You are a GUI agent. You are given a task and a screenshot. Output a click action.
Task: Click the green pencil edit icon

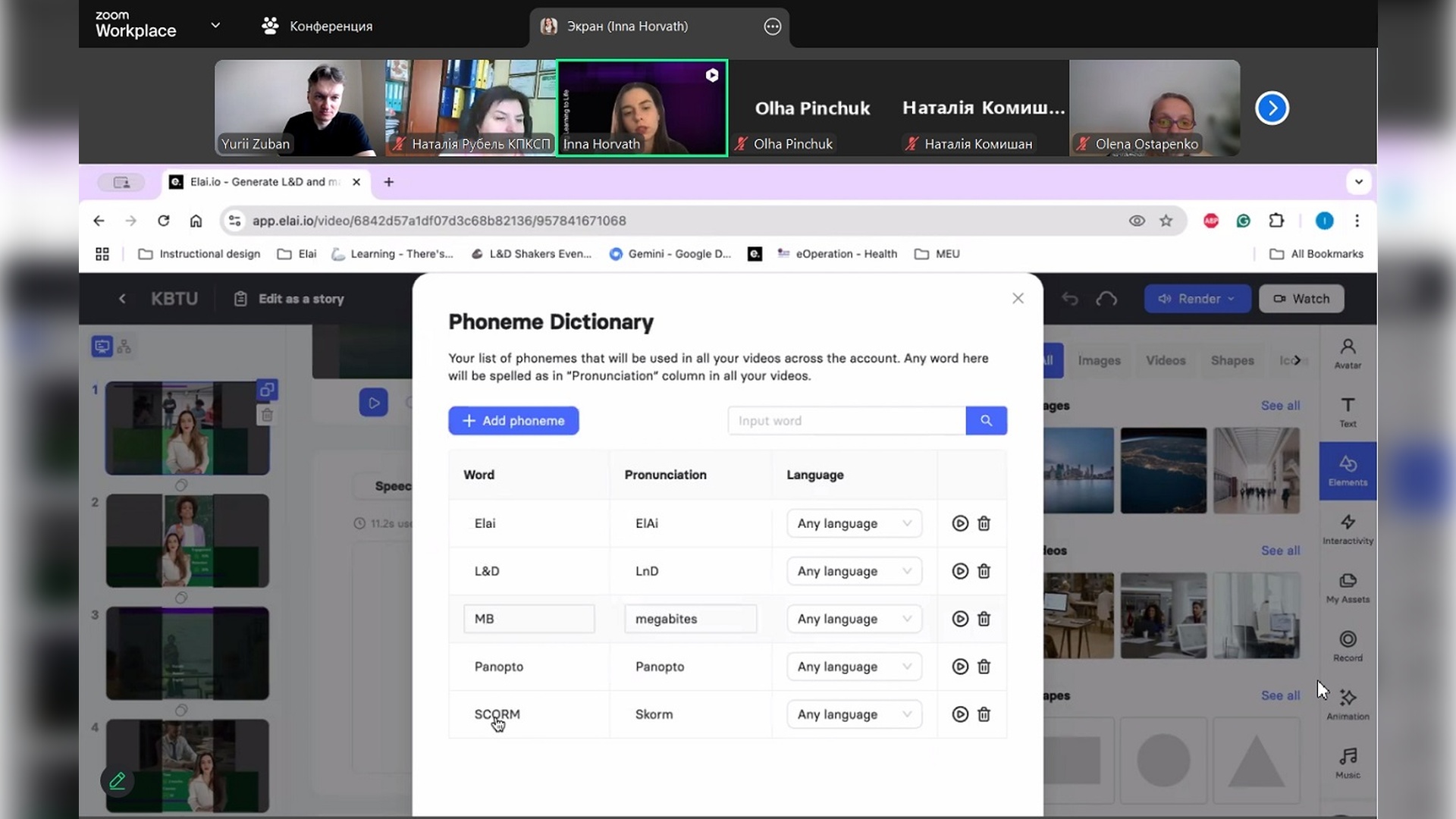tap(118, 781)
